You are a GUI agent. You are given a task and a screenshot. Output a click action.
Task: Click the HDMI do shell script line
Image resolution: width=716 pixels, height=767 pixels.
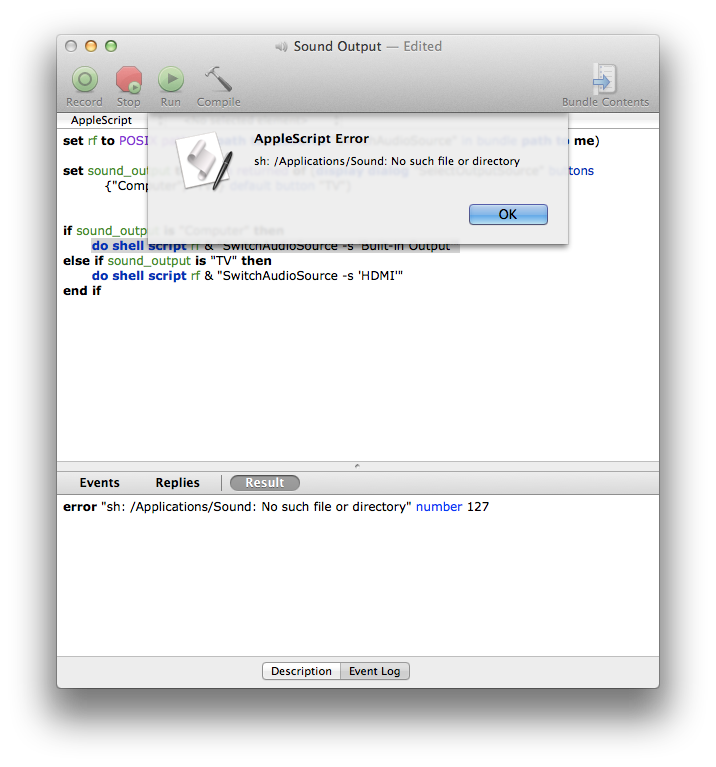click(x=247, y=276)
